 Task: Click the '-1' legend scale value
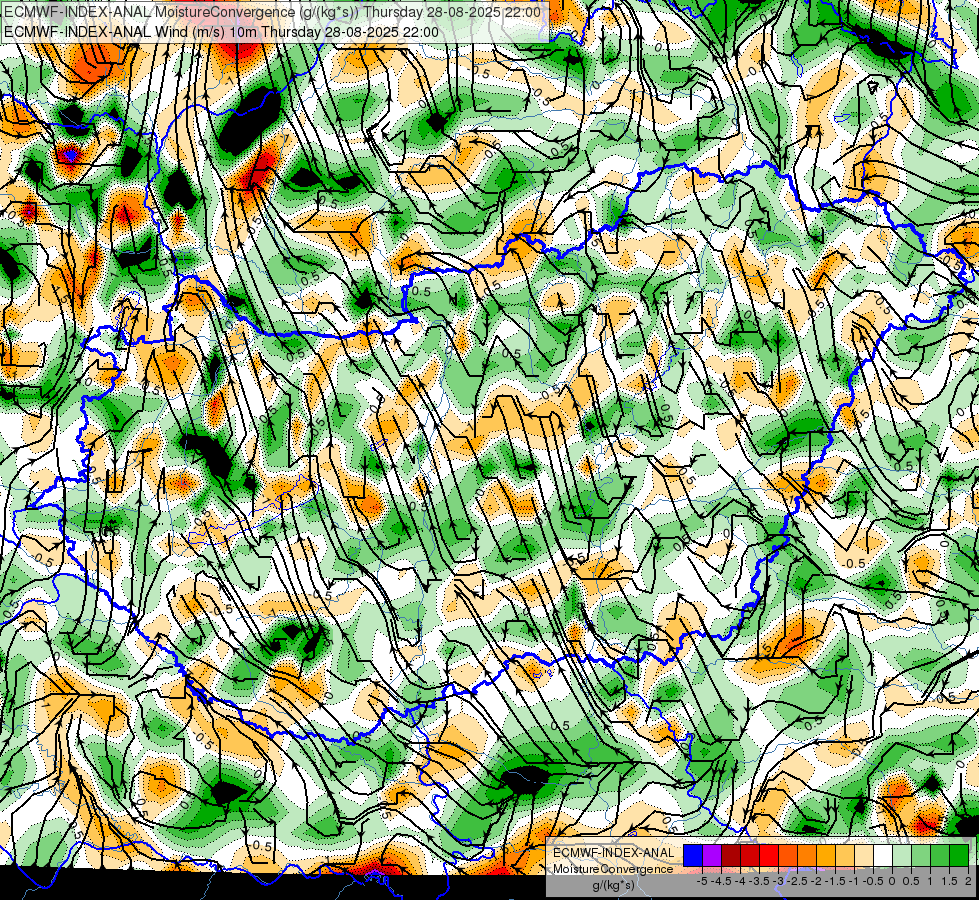(x=854, y=881)
